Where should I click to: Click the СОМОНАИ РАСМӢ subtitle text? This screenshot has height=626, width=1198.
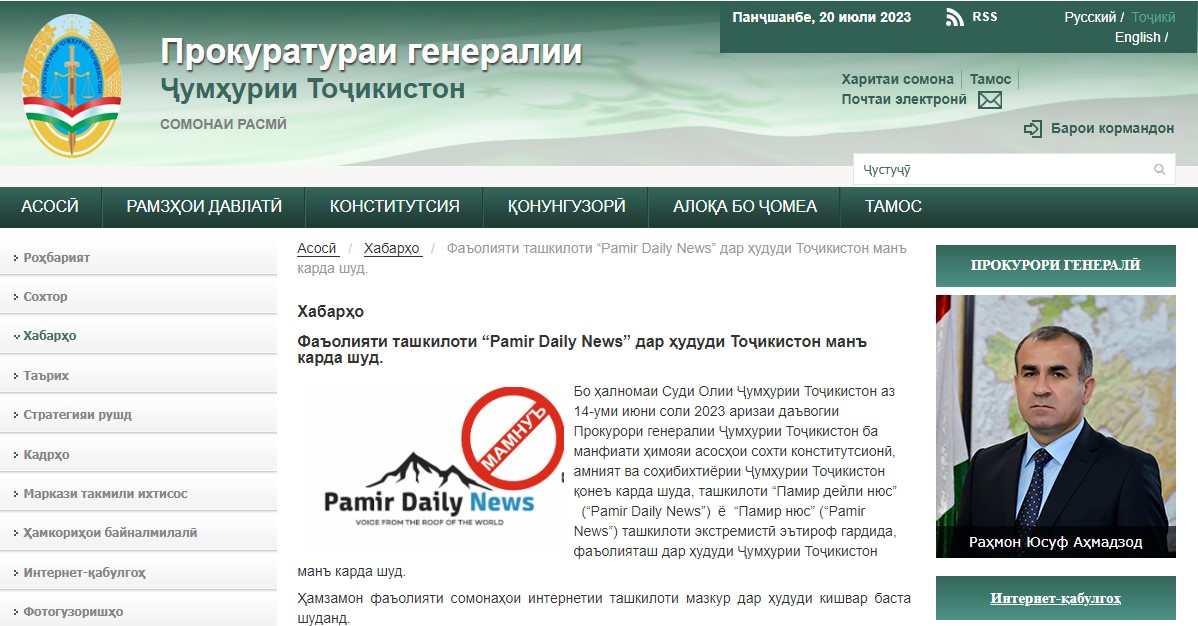[223, 124]
